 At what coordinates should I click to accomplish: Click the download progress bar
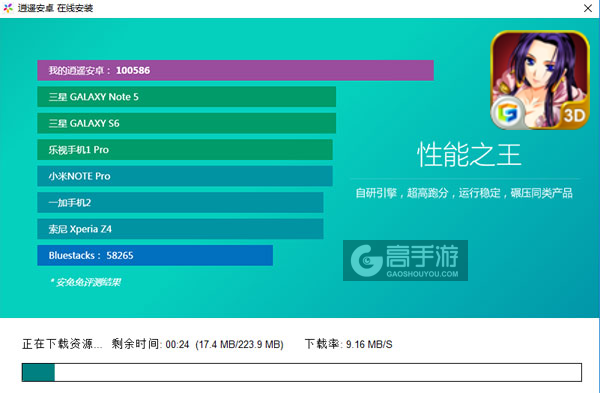pos(302,372)
